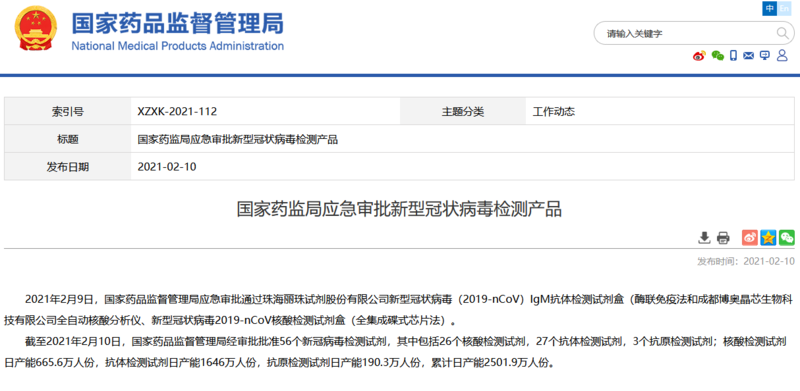The image size is (800, 391).
Task: Click the 工作动态 category value
Action: (x=554, y=112)
